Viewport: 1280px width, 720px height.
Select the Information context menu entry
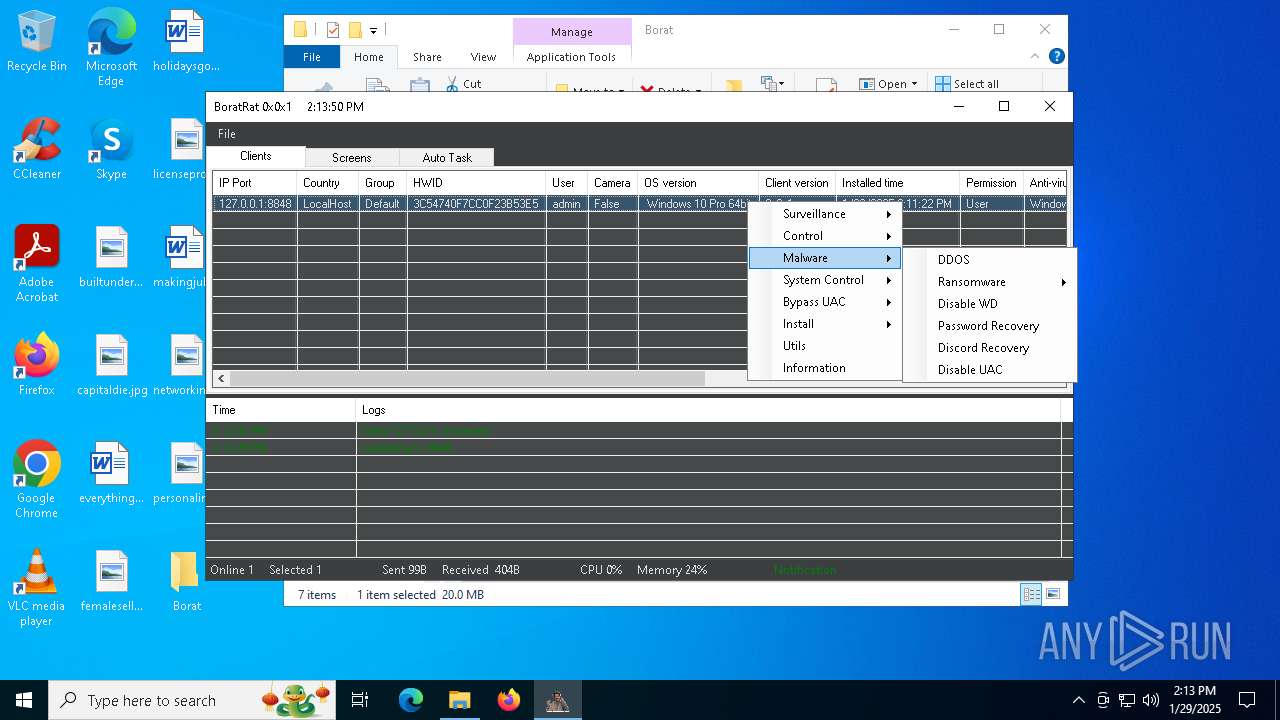click(x=826, y=368)
